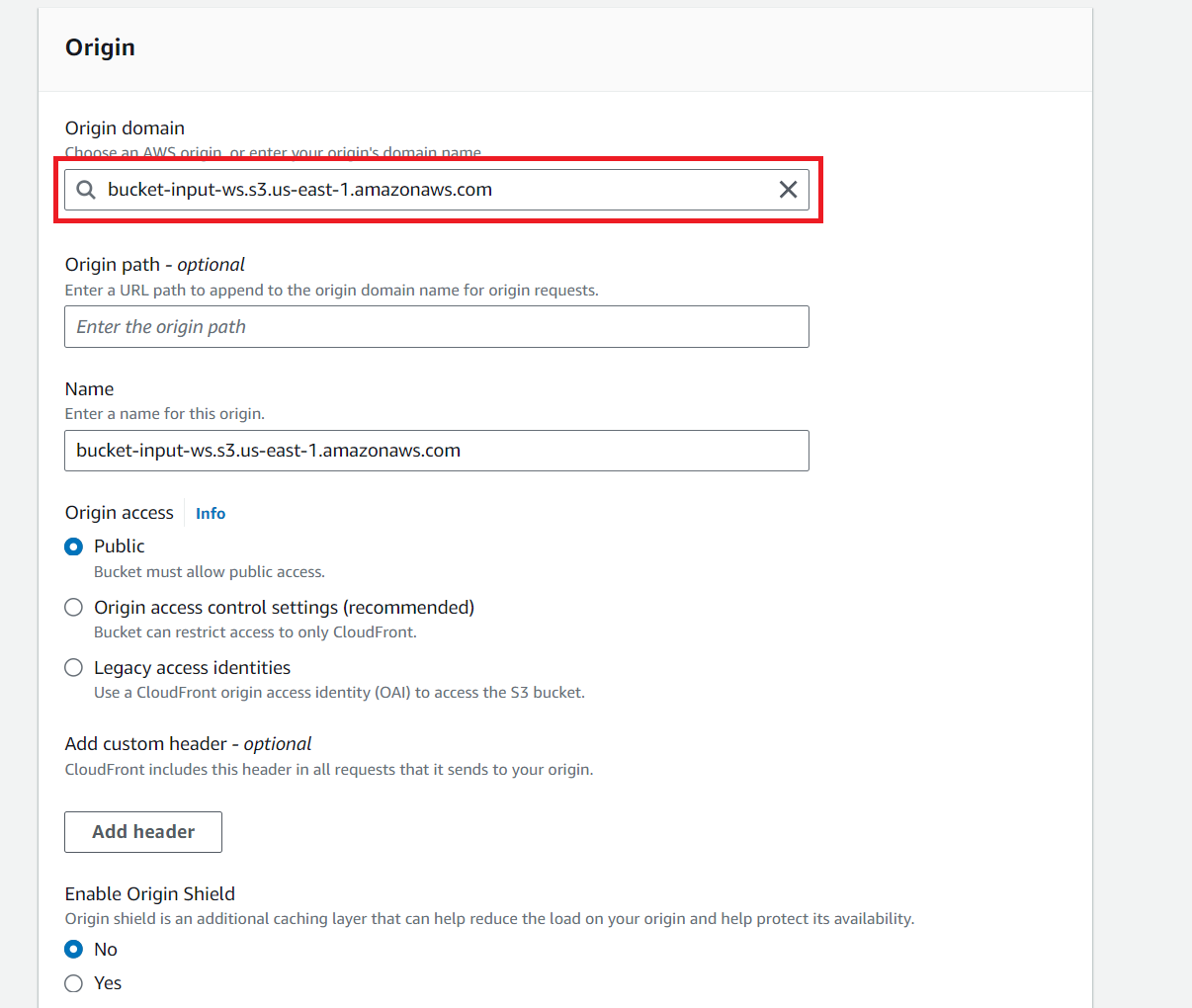The width and height of the screenshot is (1192, 1008).
Task: Click the Enable Origin Shield label
Action: (150, 894)
